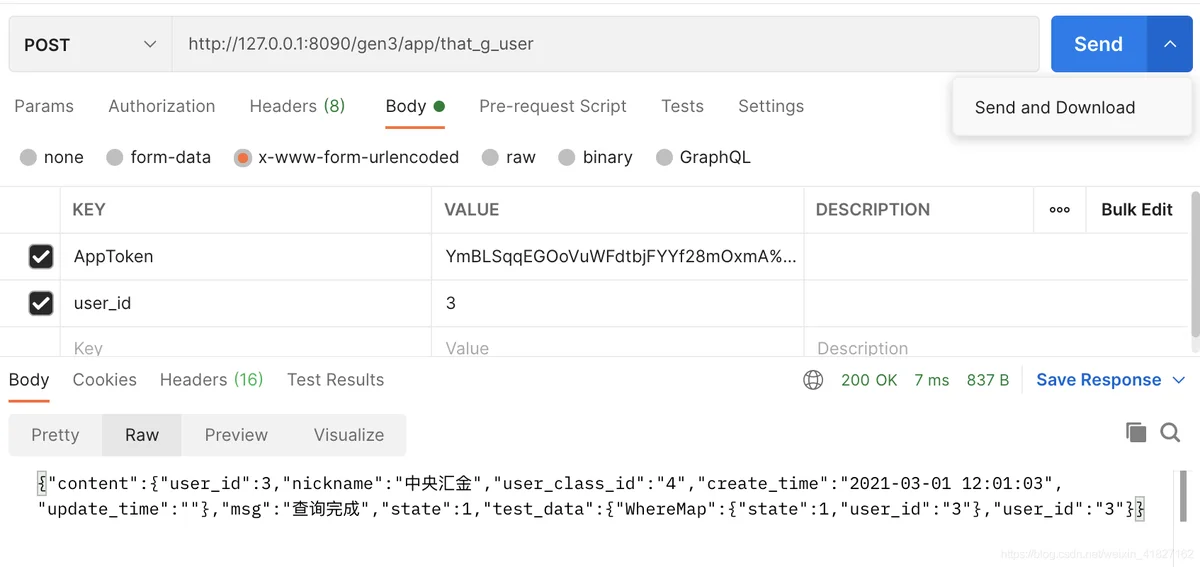
Task: Open the response Headers (16) tab
Action: point(211,380)
